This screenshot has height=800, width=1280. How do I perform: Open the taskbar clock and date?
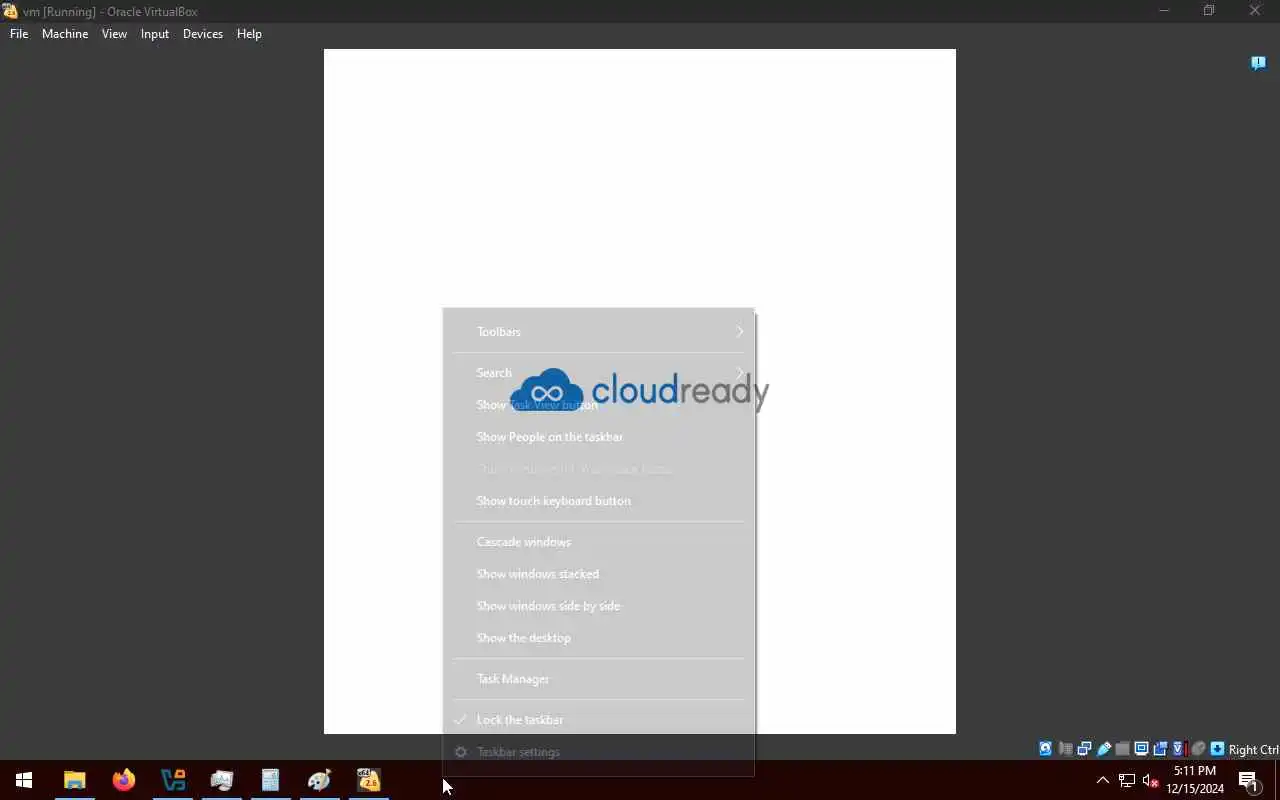coord(1195,780)
